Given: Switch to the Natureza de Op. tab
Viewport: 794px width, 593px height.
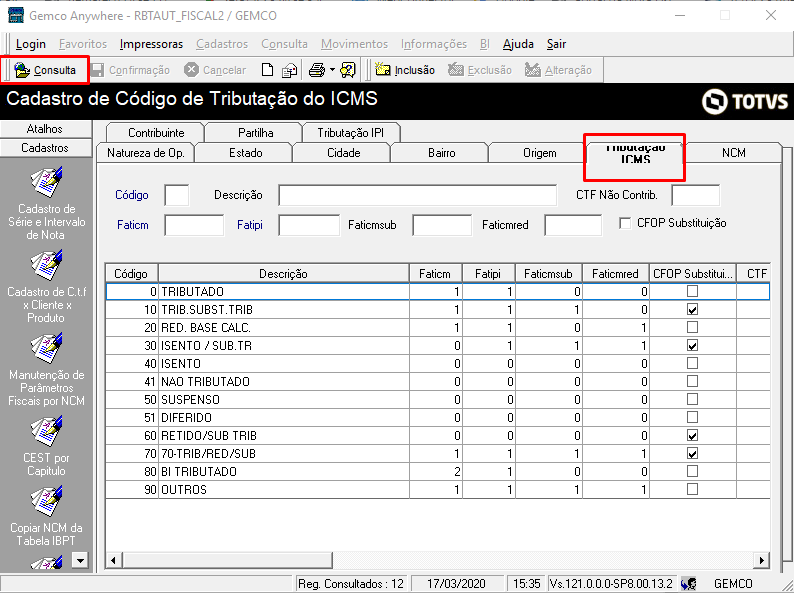Looking at the screenshot, I should pos(146,153).
